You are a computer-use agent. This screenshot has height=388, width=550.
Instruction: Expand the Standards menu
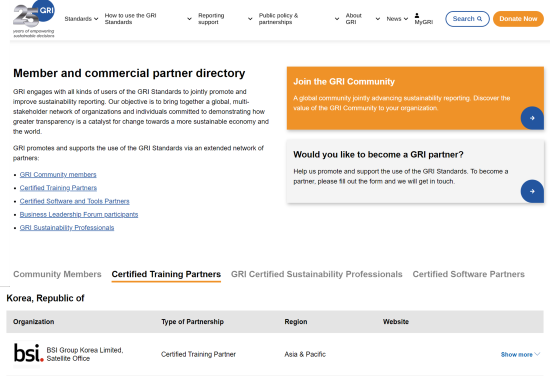pyautogui.click(x=81, y=19)
